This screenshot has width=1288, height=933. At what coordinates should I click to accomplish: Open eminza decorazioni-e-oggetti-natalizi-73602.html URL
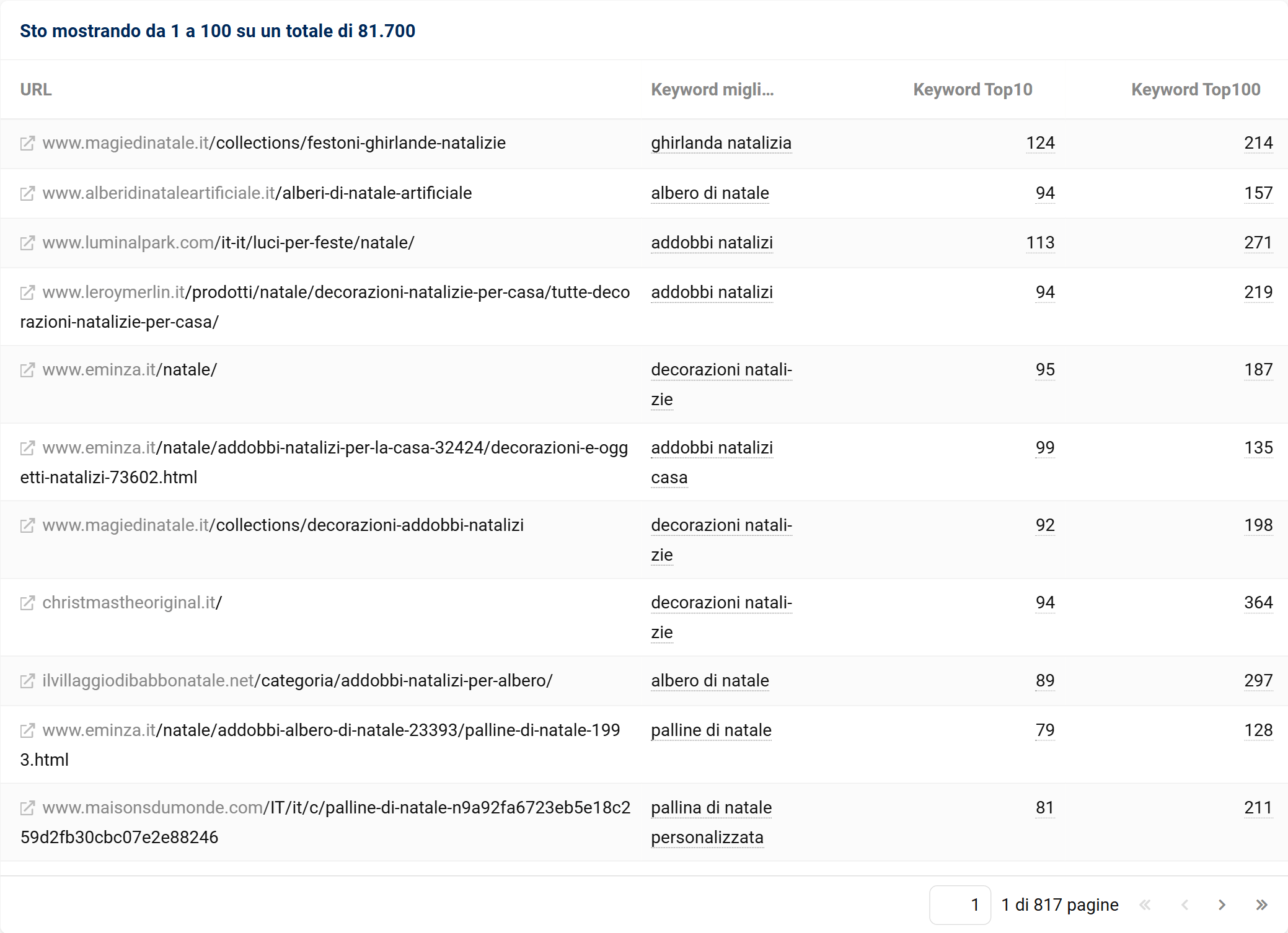pyautogui.click(x=324, y=463)
